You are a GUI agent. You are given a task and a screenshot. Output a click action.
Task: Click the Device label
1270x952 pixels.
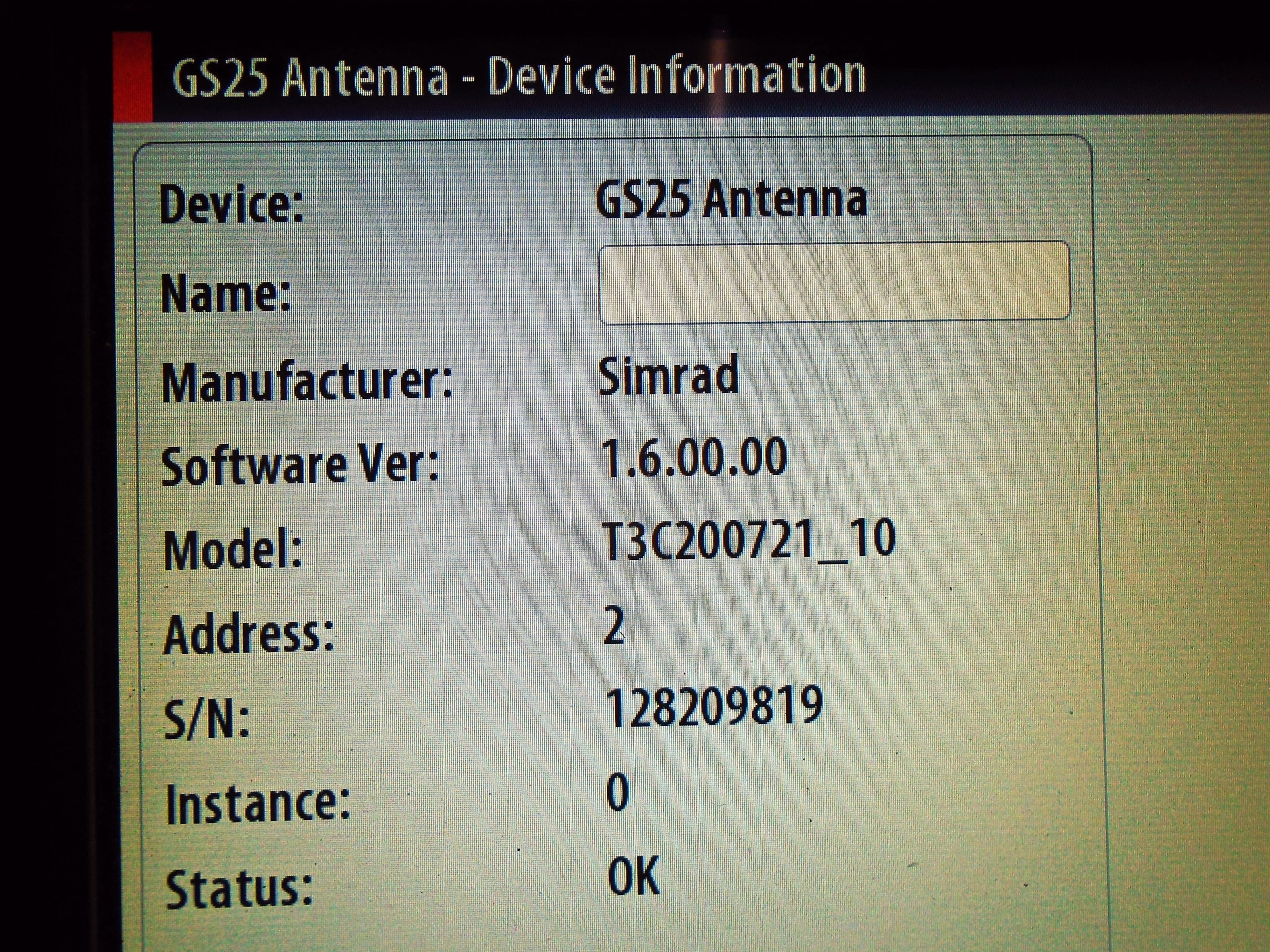231,205
